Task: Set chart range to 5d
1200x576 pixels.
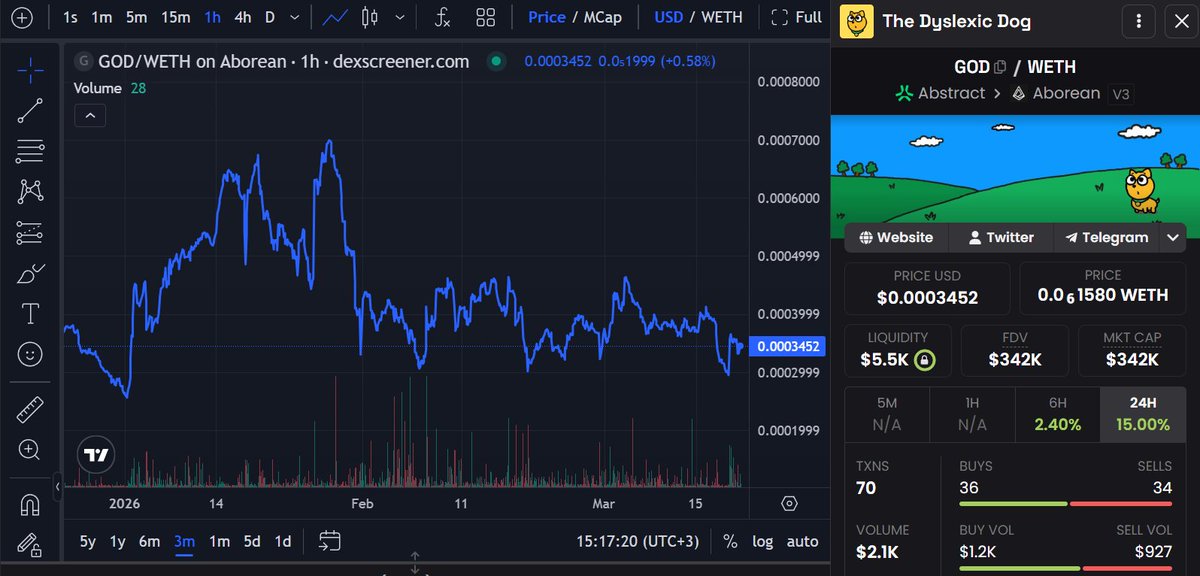Action: click(252, 541)
